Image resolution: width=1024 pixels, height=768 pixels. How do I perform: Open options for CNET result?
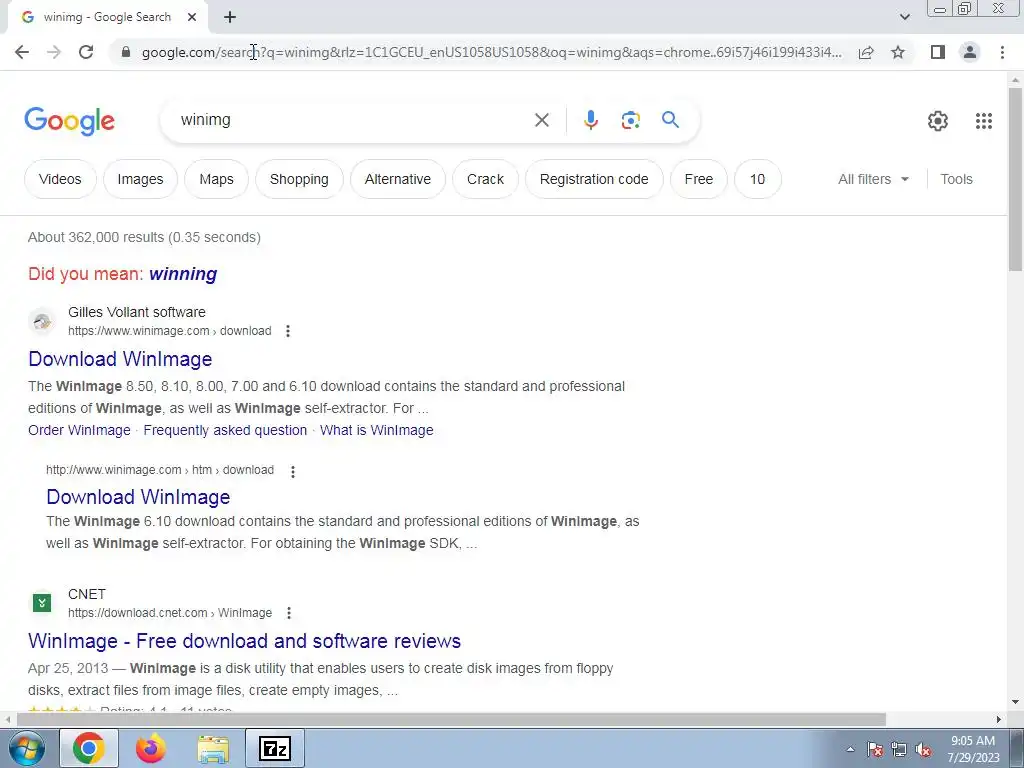[289, 613]
